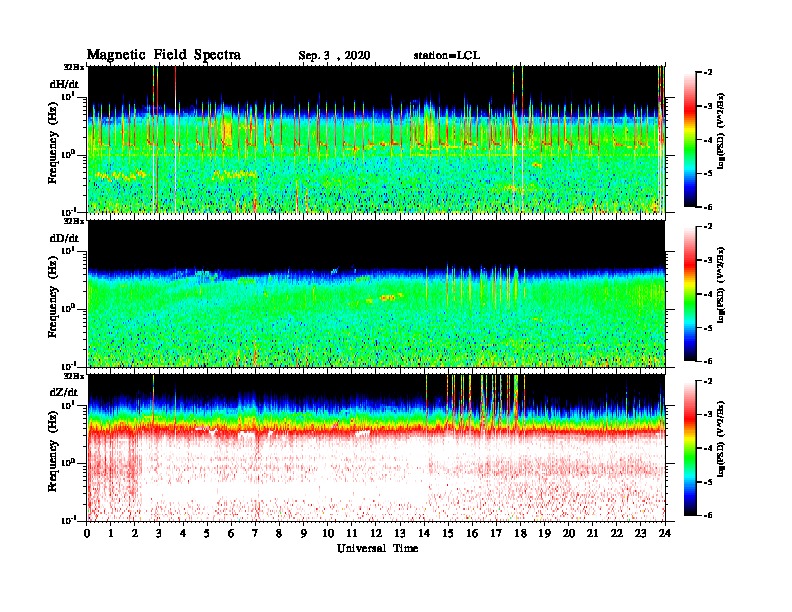Click the color bar beside dD/dt panel
This screenshot has width=792, height=612.
(x=690, y=293)
